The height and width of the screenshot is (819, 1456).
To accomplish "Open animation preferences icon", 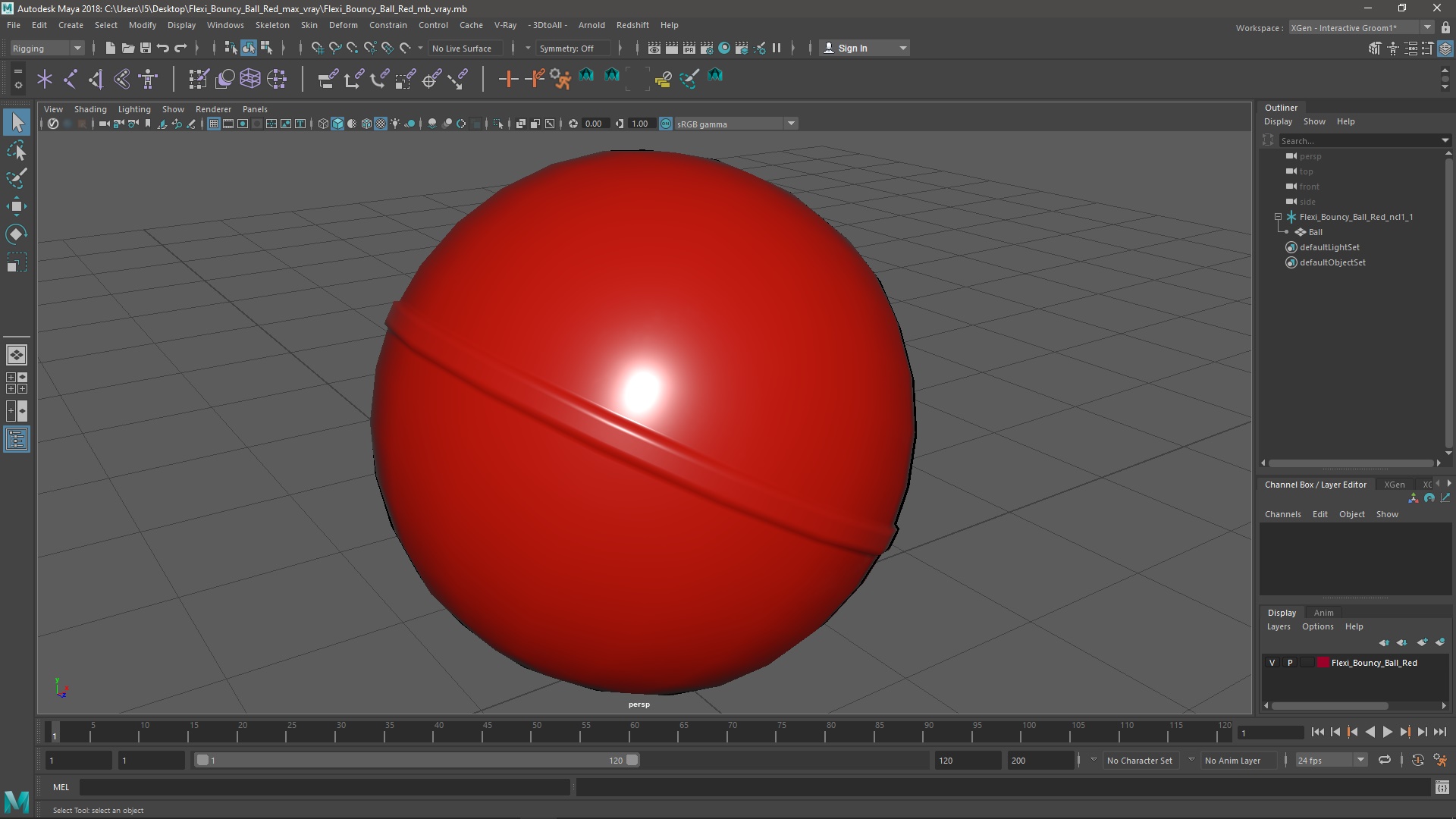I will pos(1440,760).
